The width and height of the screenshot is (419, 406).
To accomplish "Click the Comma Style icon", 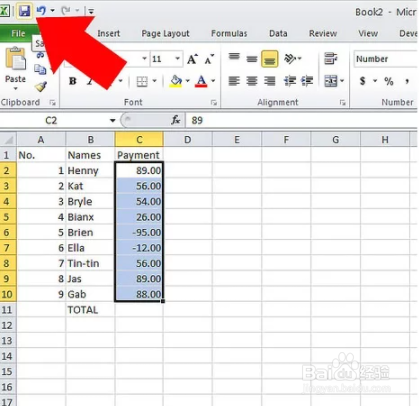I will pyautogui.click(x=407, y=81).
